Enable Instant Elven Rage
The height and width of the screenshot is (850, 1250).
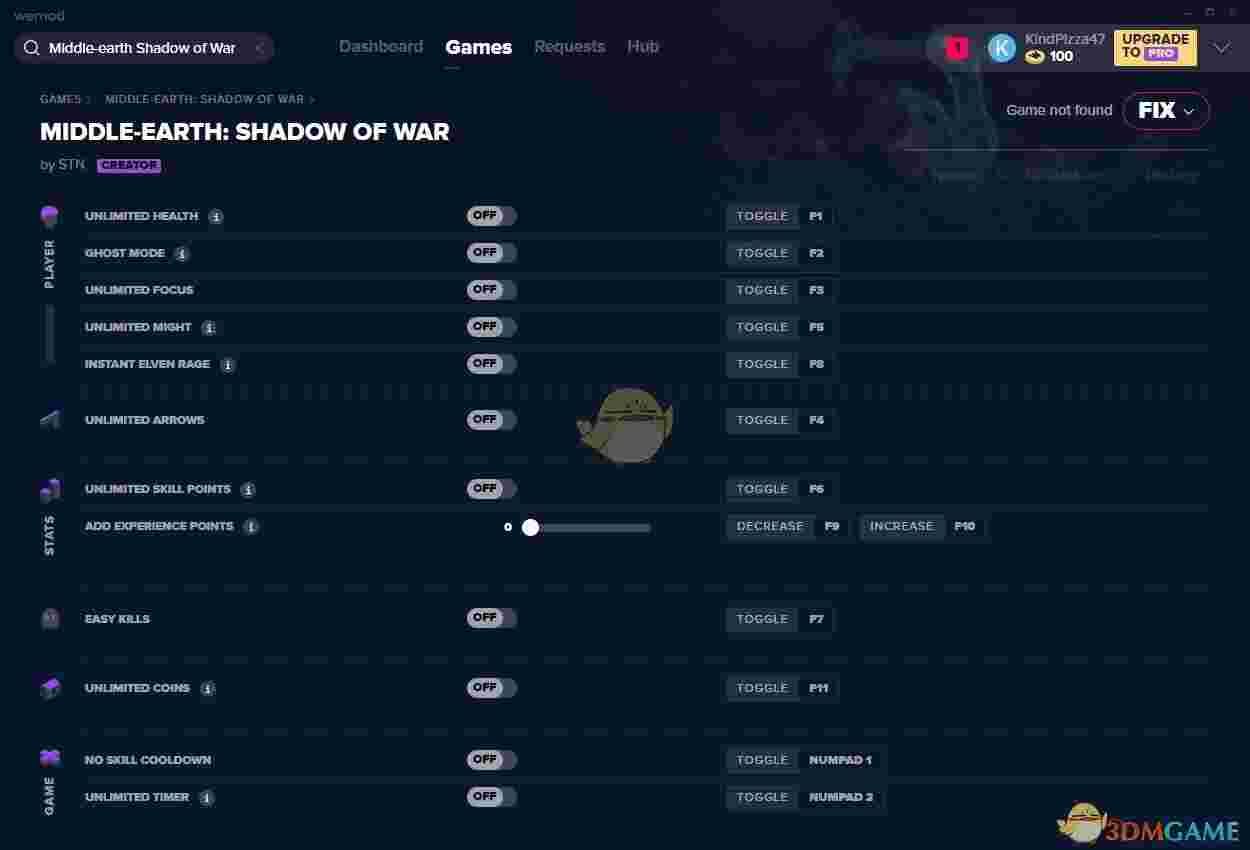coord(491,364)
